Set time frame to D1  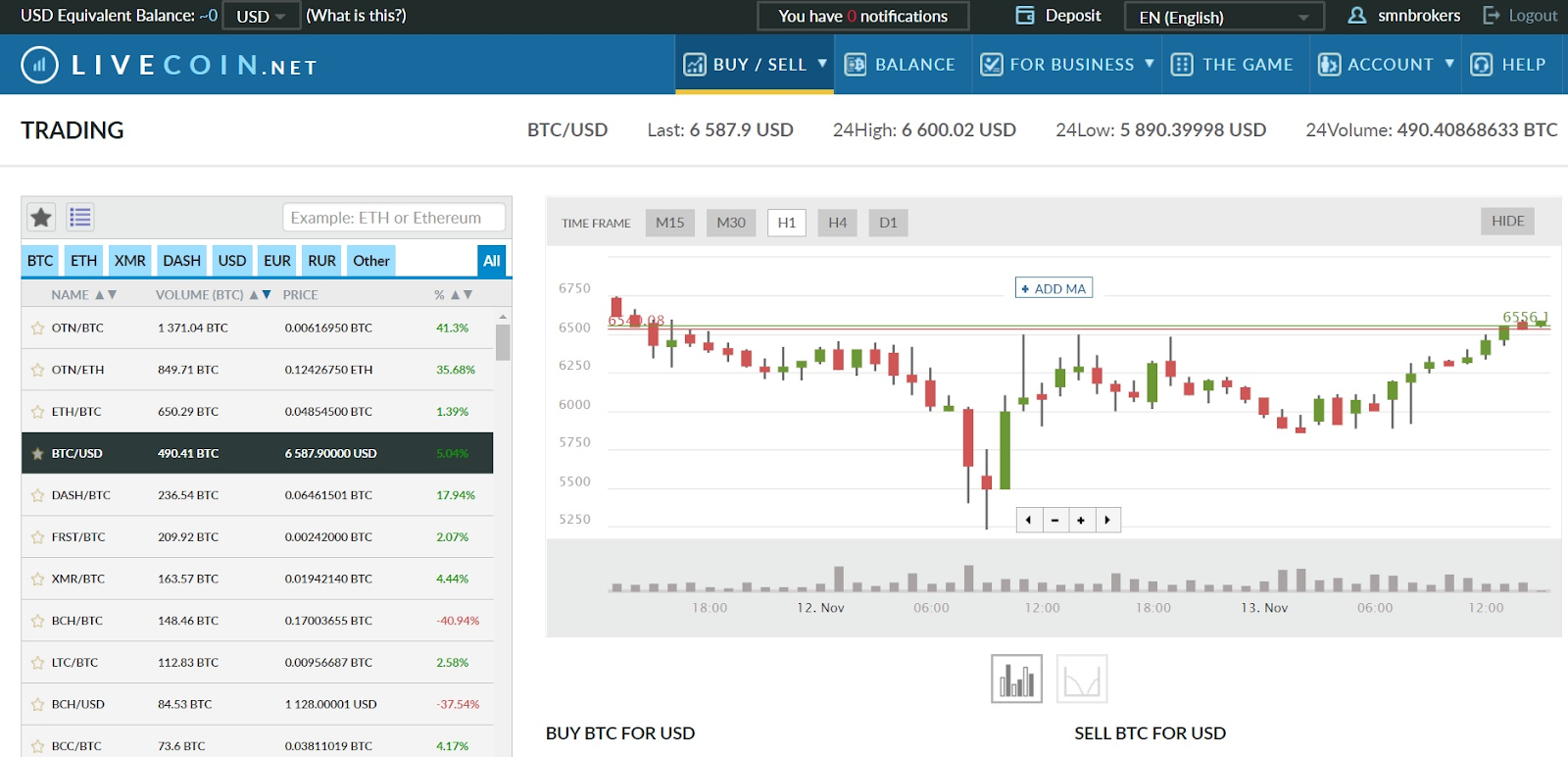coord(889,223)
